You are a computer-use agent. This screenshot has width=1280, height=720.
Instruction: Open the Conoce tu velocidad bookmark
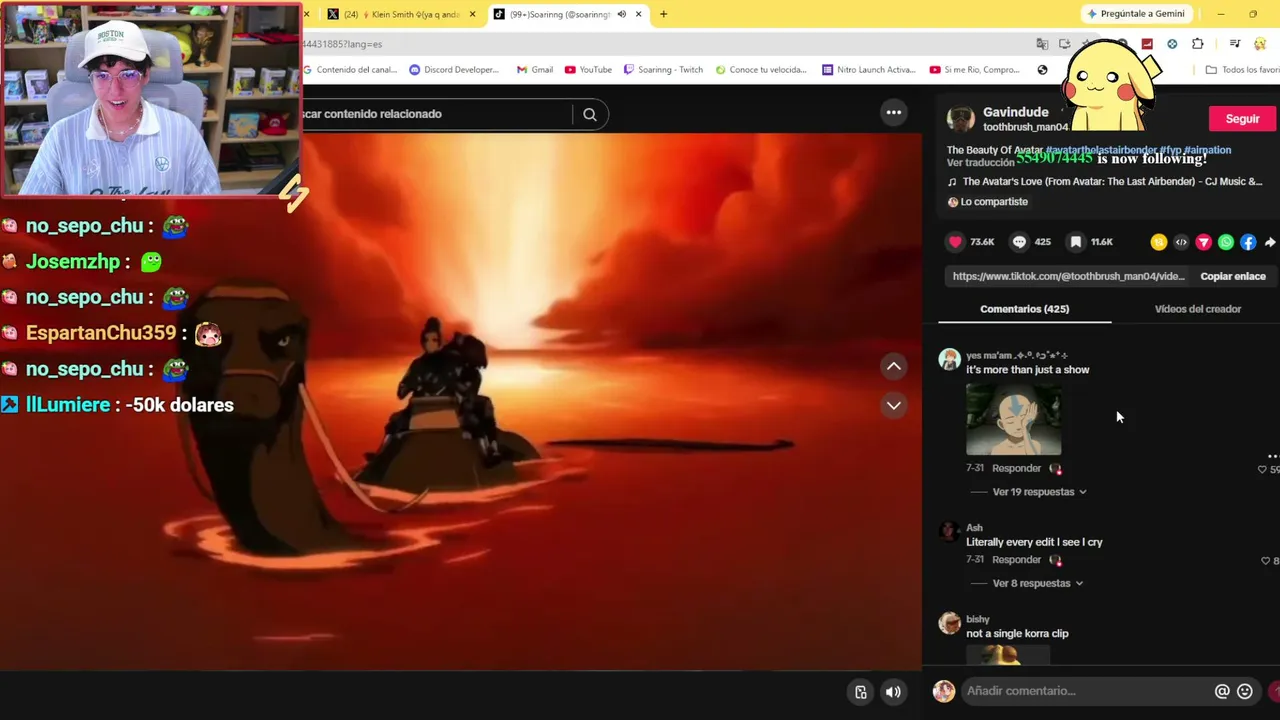click(761, 70)
